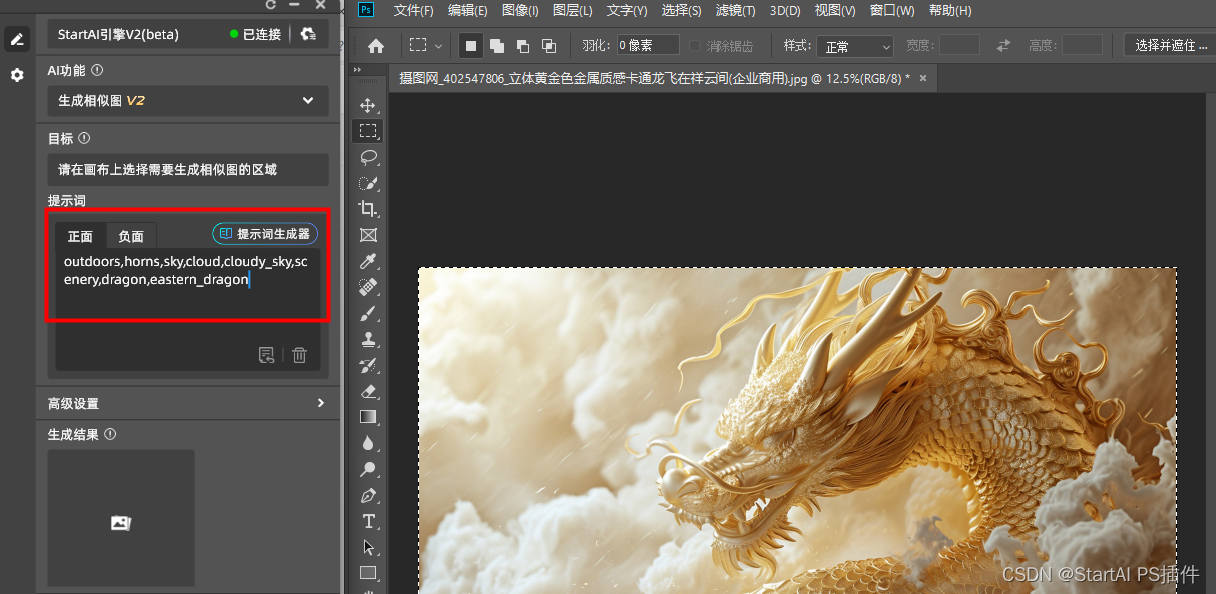
Task: Click the trash icon to clear prompt
Action: (x=300, y=355)
